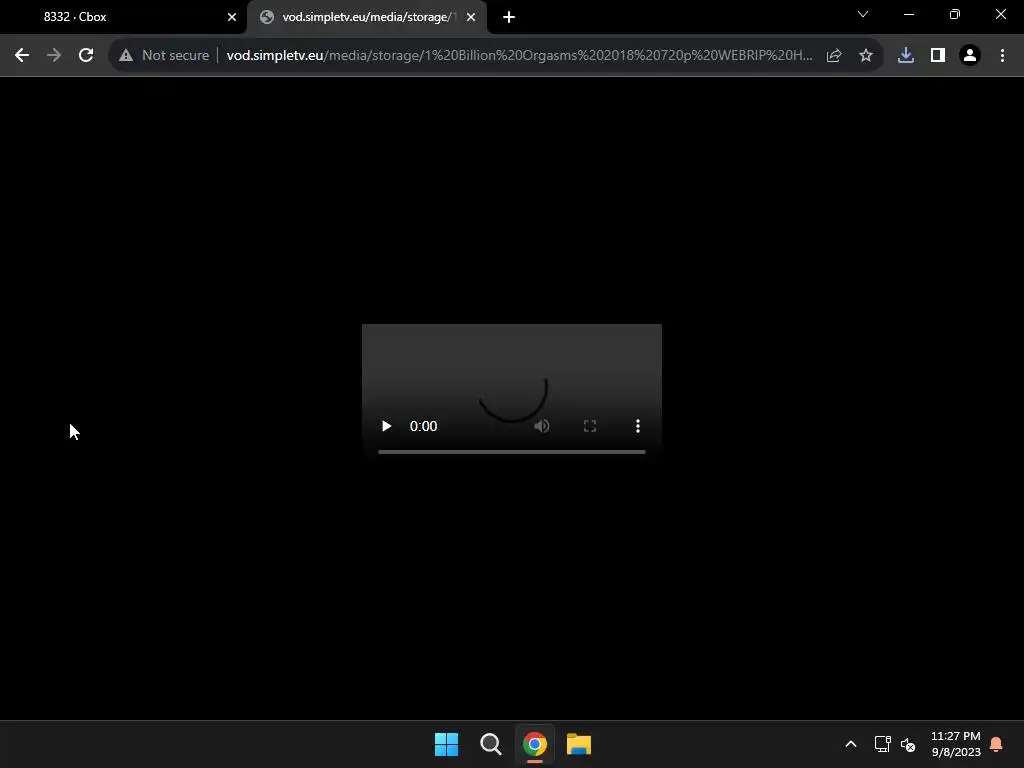Play the video
The width and height of the screenshot is (1024, 768).
pyautogui.click(x=387, y=426)
